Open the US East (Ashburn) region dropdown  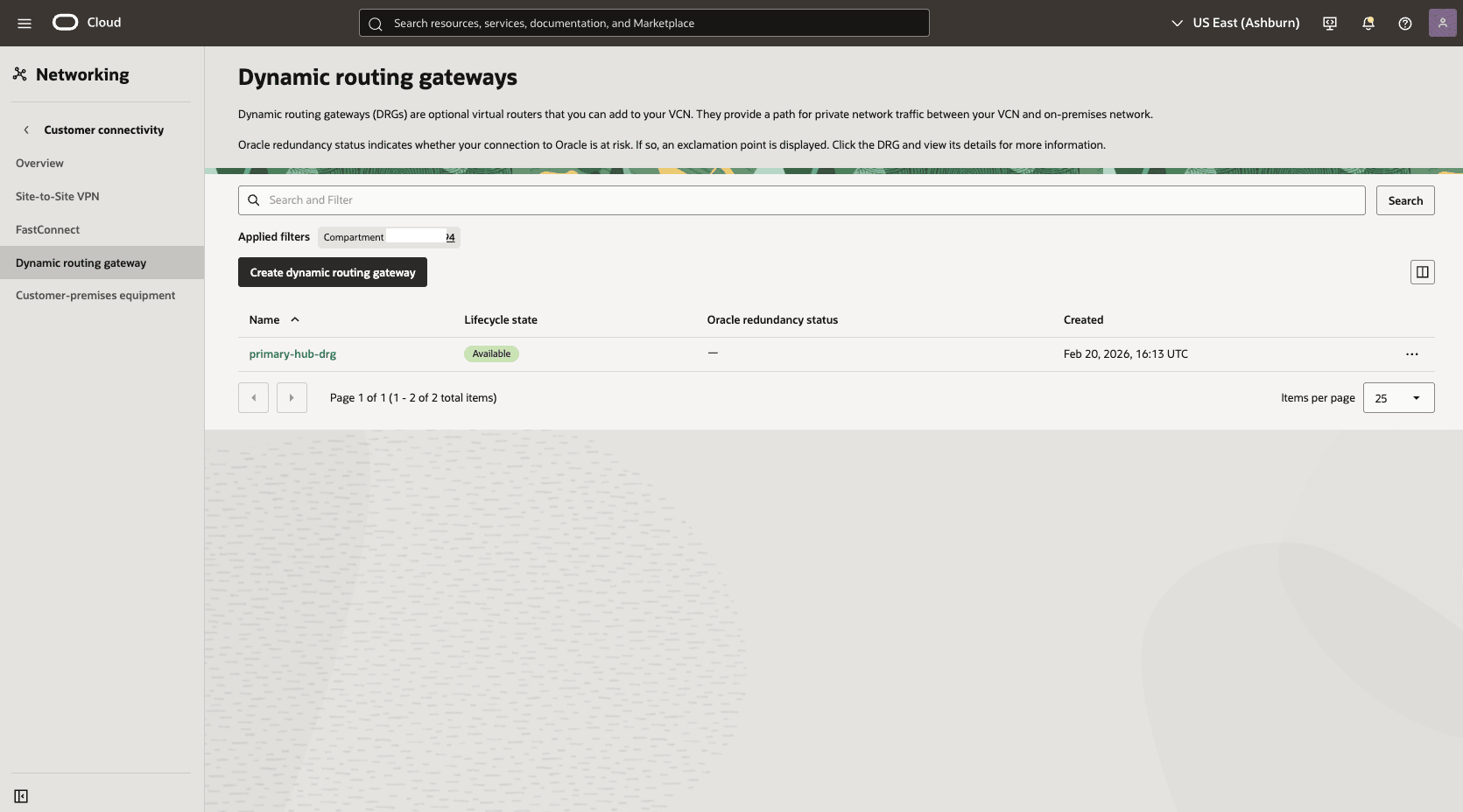coord(1234,23)
